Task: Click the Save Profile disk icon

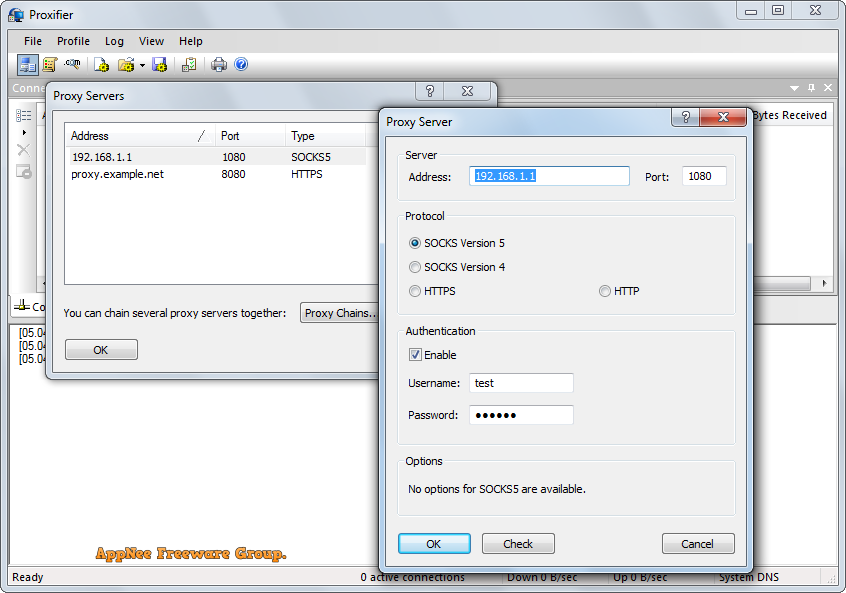Action: (x=160, y=65)
